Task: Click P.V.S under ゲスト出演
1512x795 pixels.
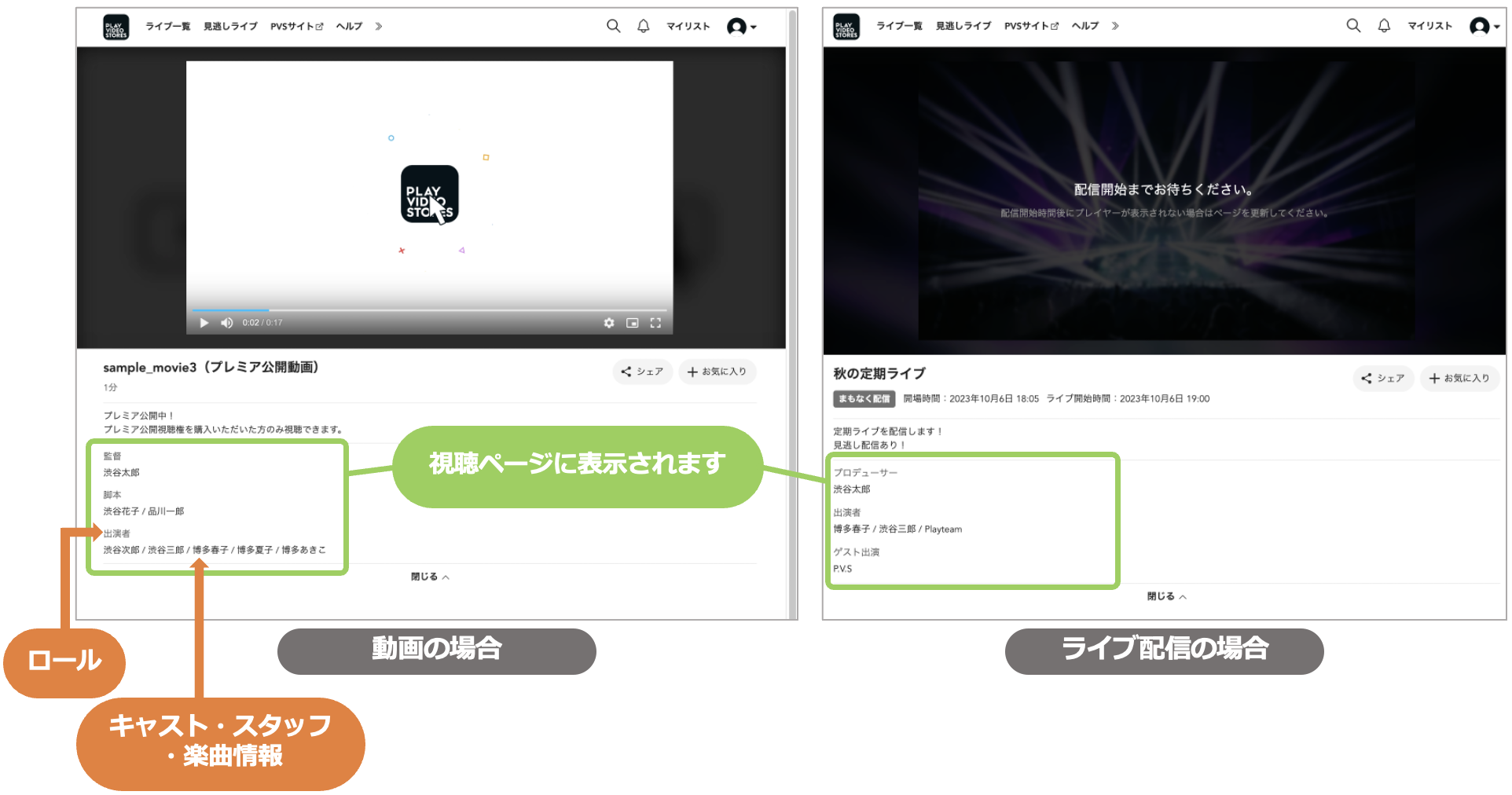Action: (x=842, y=569)
